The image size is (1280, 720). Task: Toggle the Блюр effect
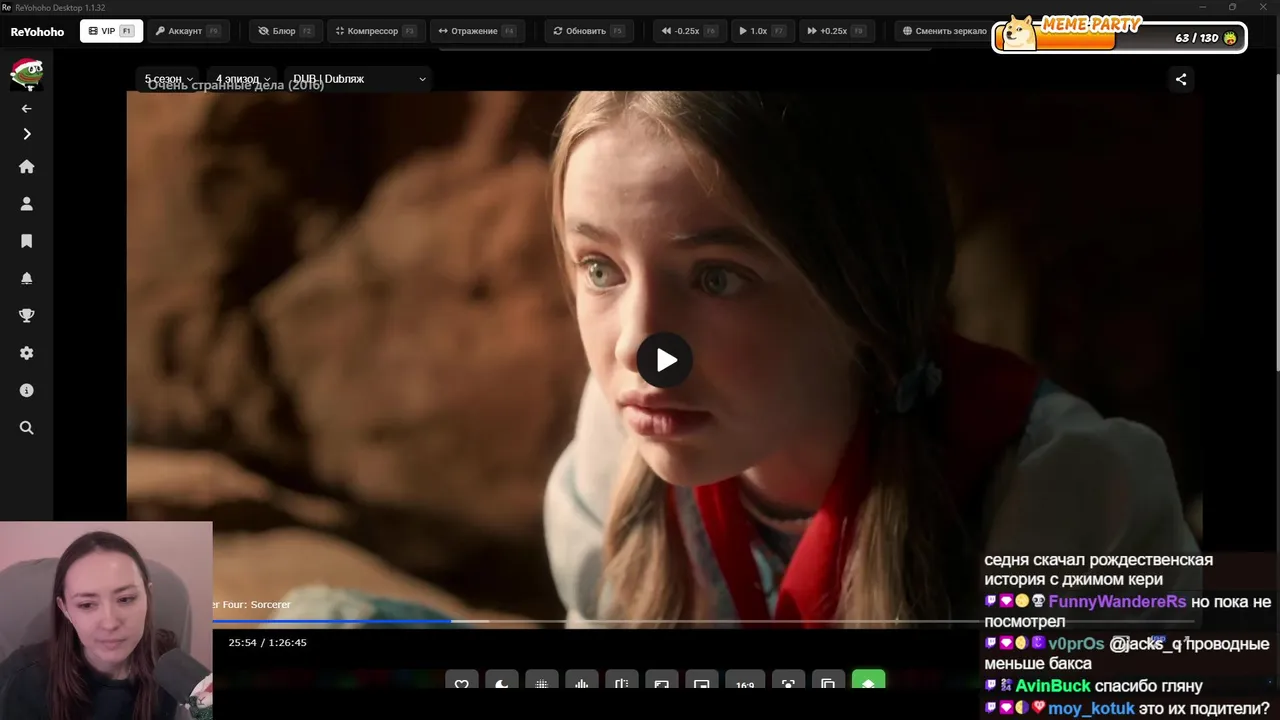pyautogui.click(x=286, y=31)
